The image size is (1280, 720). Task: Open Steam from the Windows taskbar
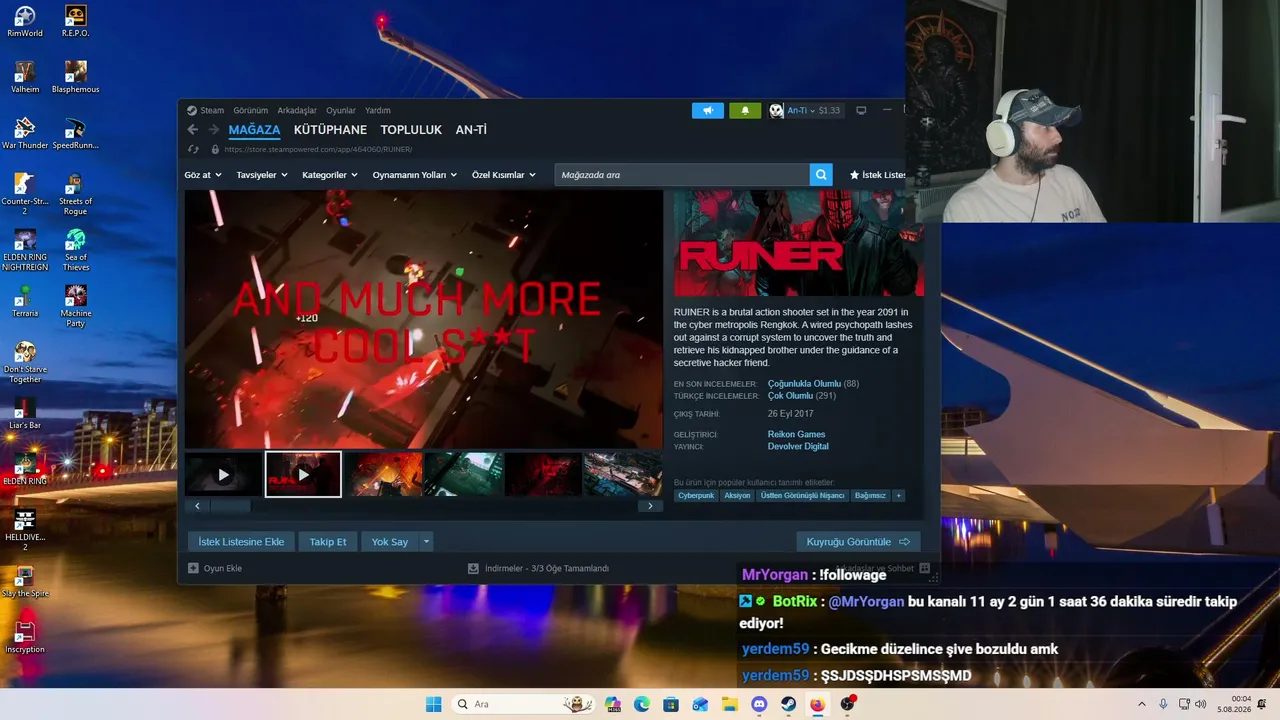[788, 704]
